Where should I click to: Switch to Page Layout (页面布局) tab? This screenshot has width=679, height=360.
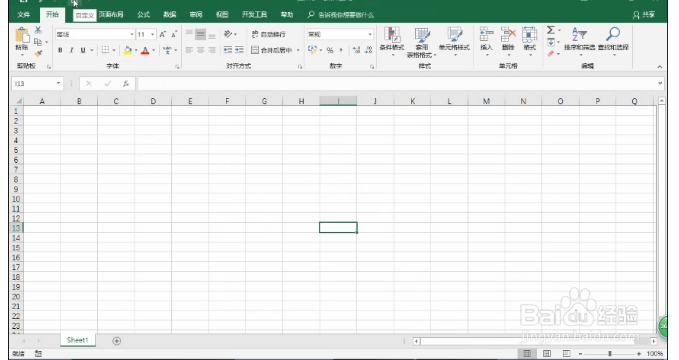[111, 15]
